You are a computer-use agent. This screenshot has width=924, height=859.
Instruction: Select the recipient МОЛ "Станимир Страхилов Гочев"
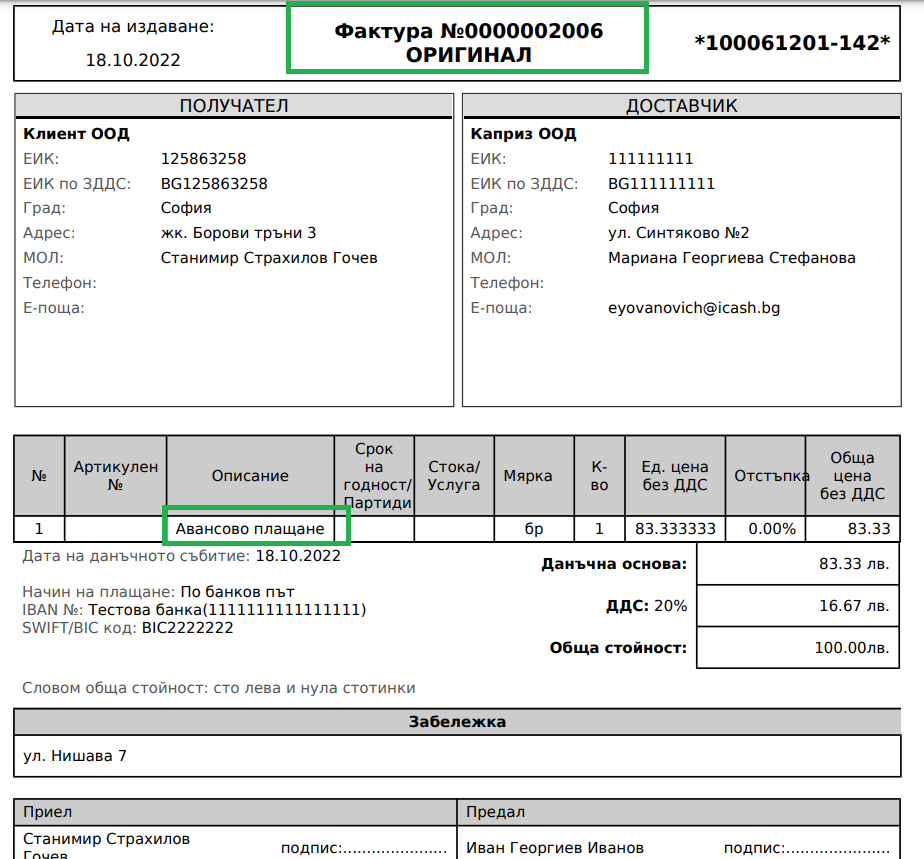point(269,258)
